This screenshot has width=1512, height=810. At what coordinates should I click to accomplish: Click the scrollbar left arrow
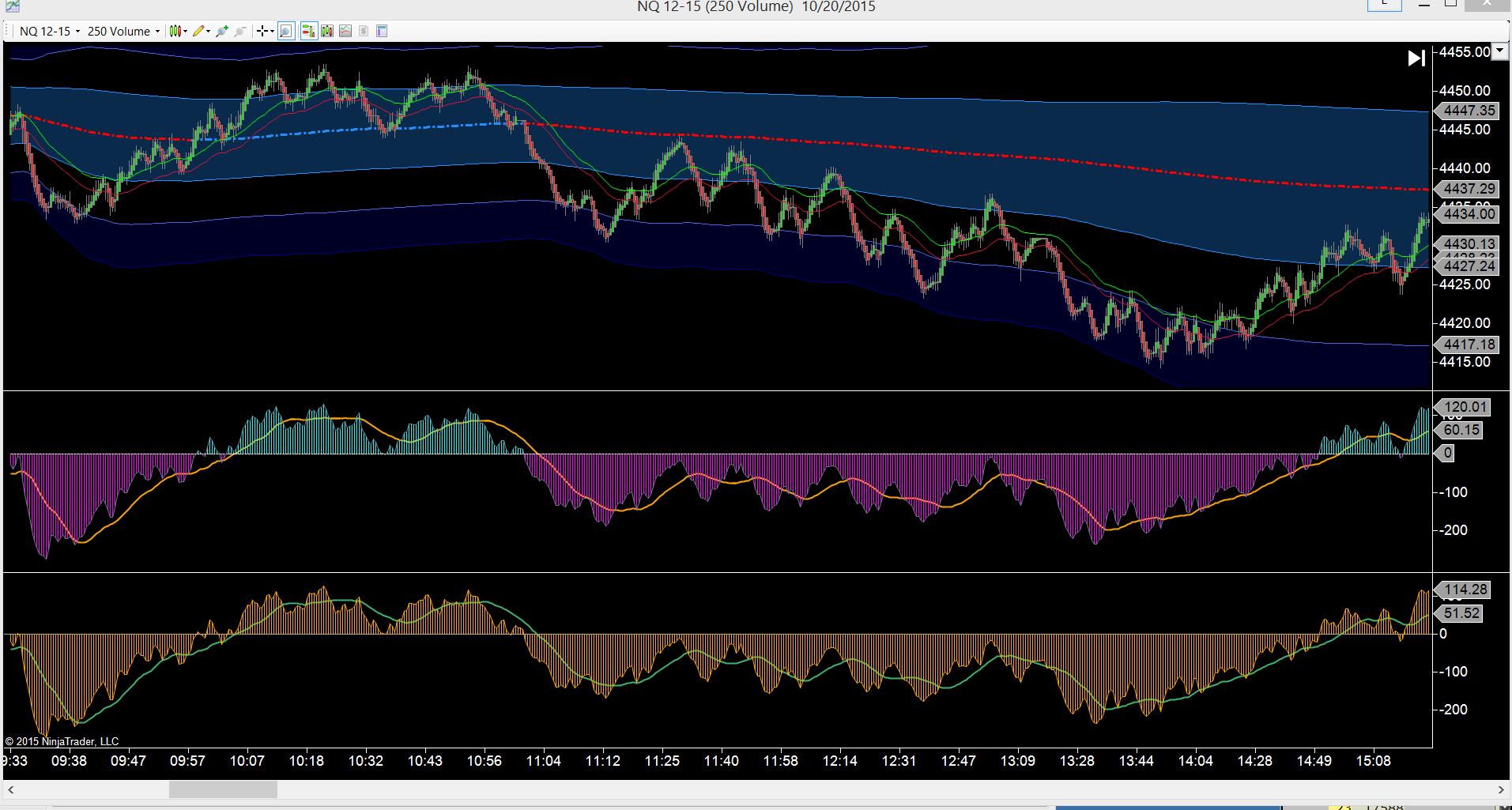(x=10, y=789)
